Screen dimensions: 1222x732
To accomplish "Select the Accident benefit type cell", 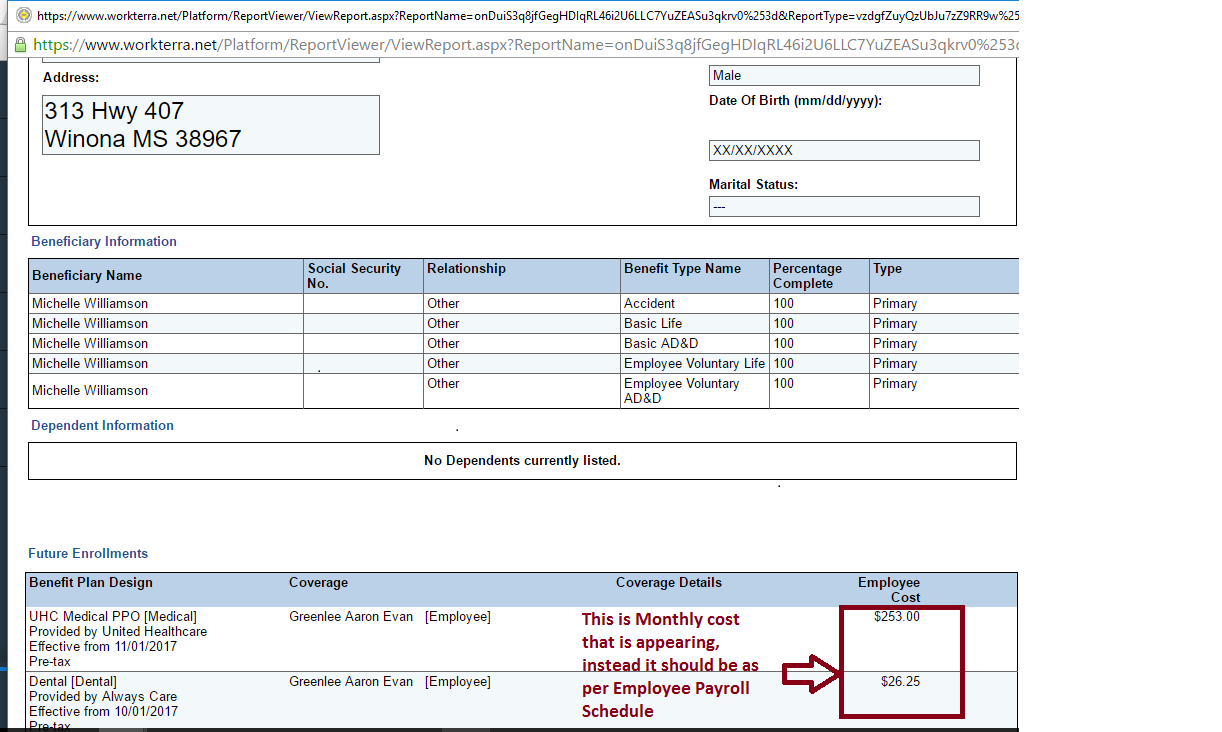I will (649, 303).
